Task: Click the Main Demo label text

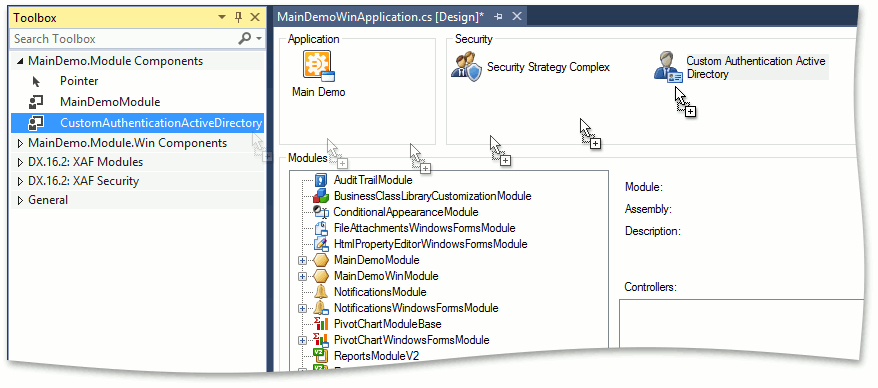Action: point(319,92)
